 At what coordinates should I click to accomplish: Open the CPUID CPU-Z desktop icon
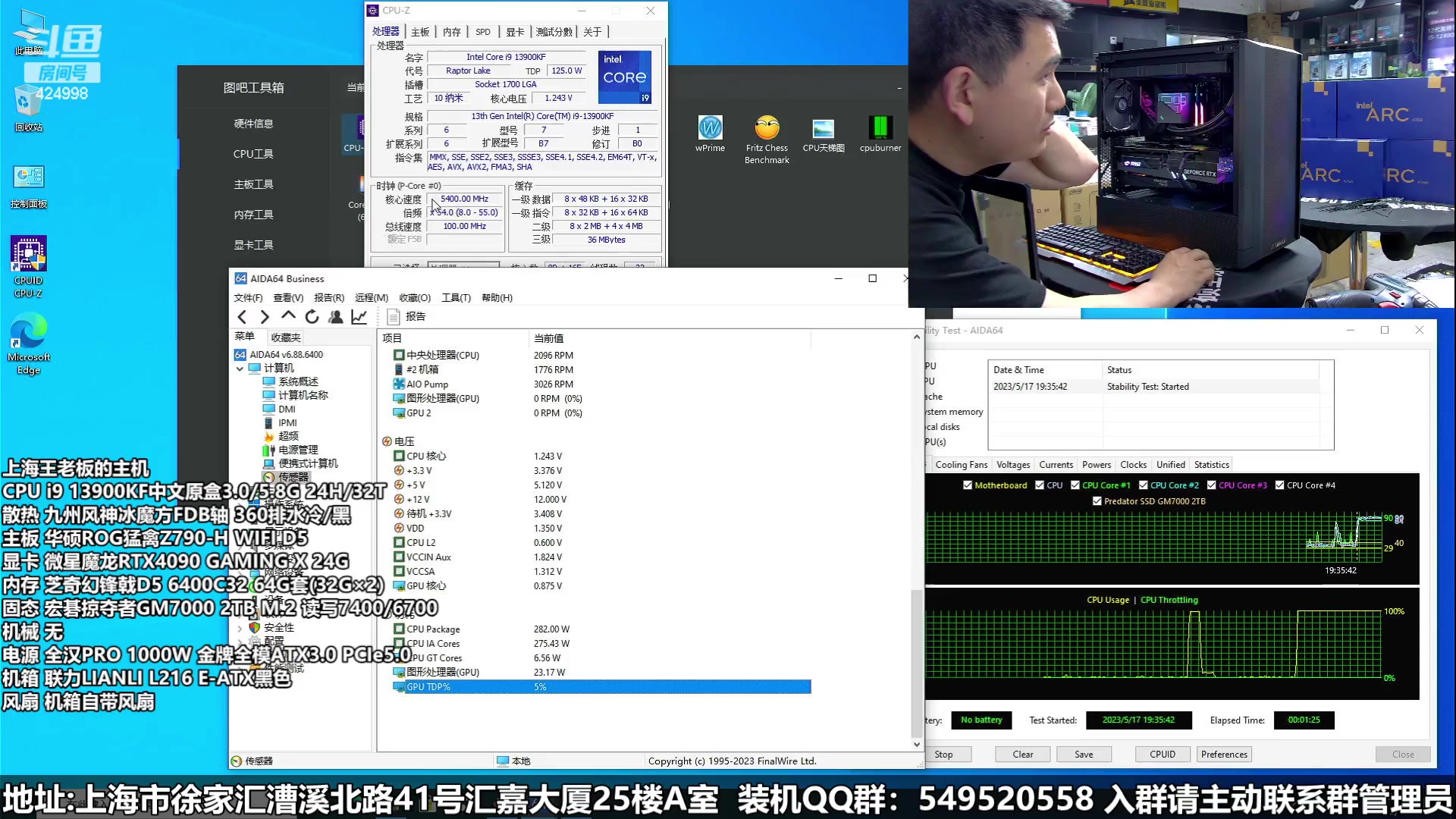[x=29, y=266]
